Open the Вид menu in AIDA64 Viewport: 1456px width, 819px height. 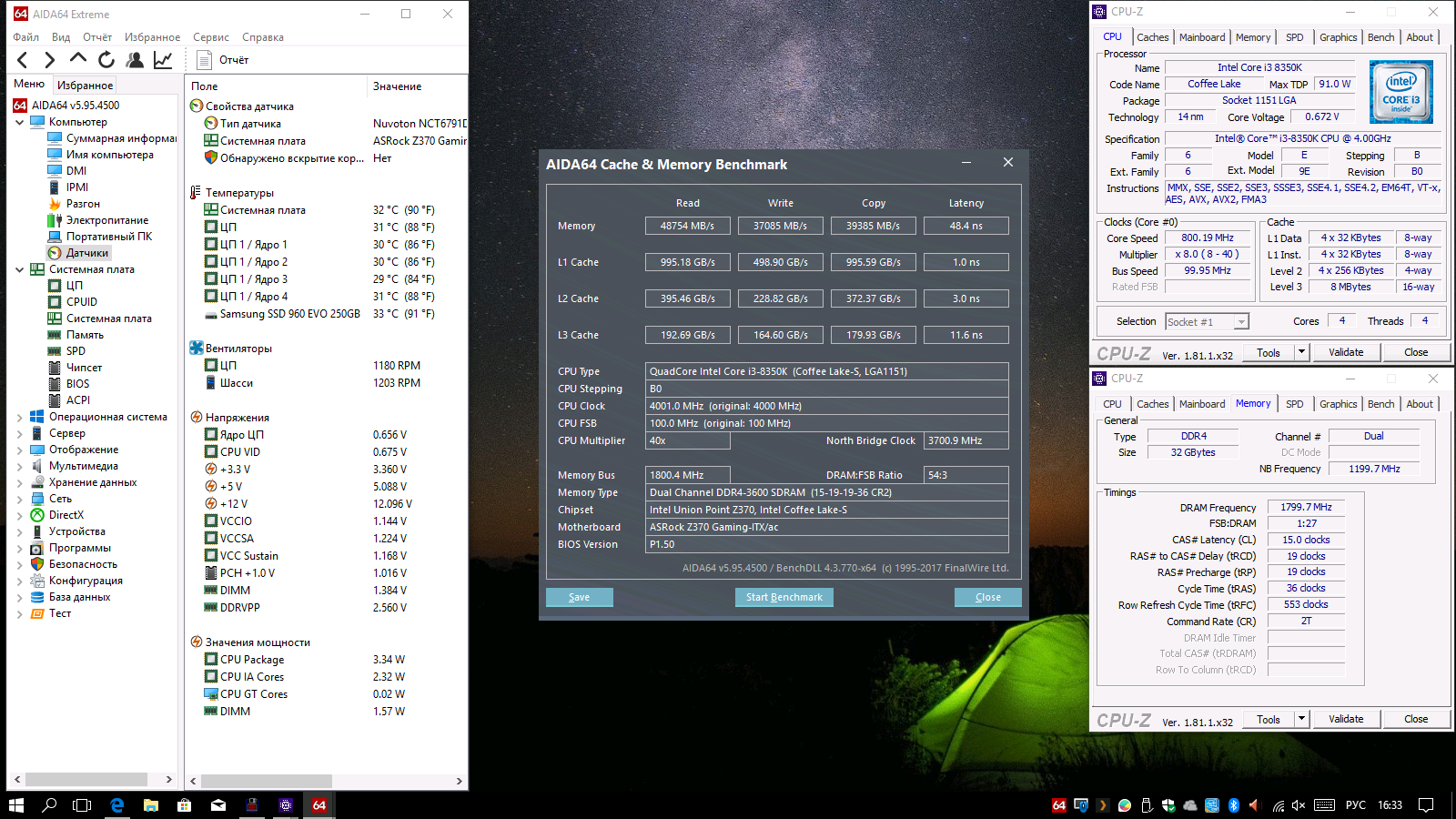pyautogui.click(x=61, y=37)
